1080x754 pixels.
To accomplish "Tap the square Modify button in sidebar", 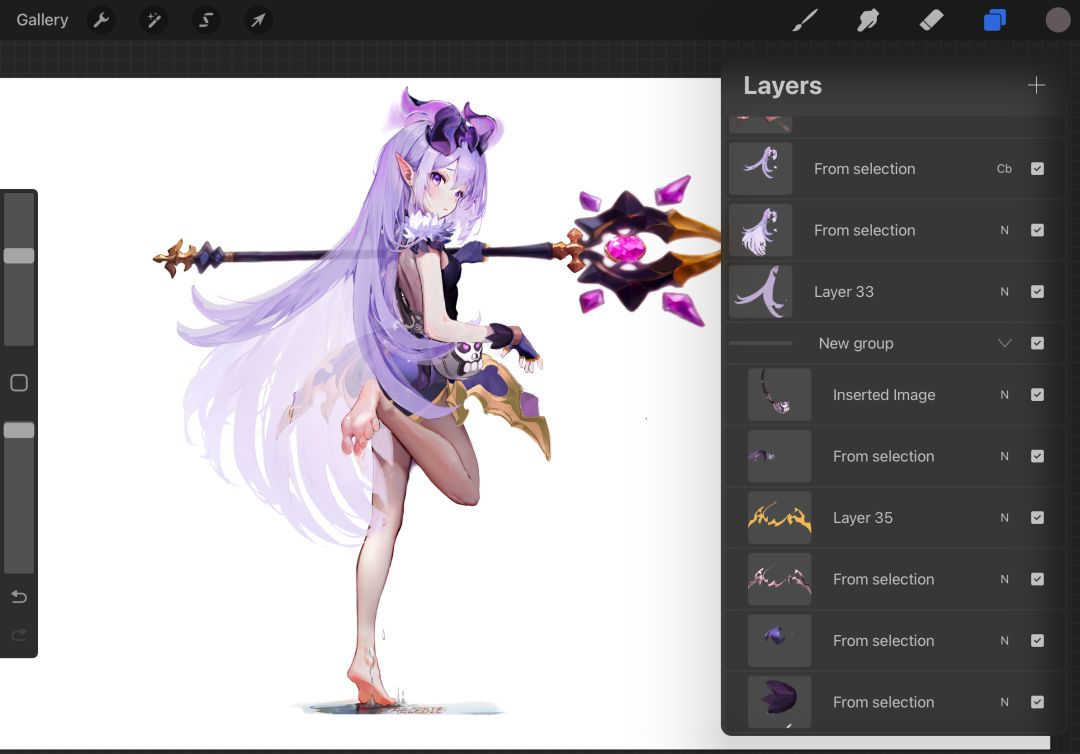I will 19,383.
